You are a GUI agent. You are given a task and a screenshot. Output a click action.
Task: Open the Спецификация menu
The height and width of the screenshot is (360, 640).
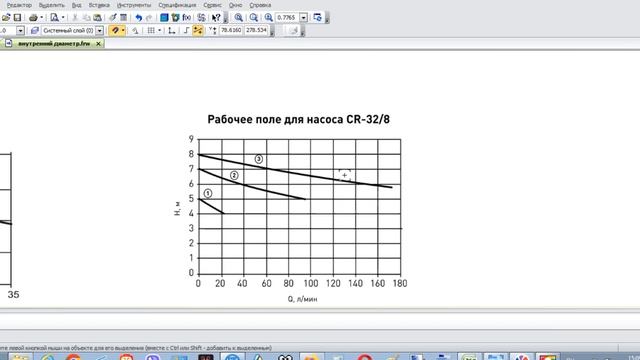click(x=177, y=5)
